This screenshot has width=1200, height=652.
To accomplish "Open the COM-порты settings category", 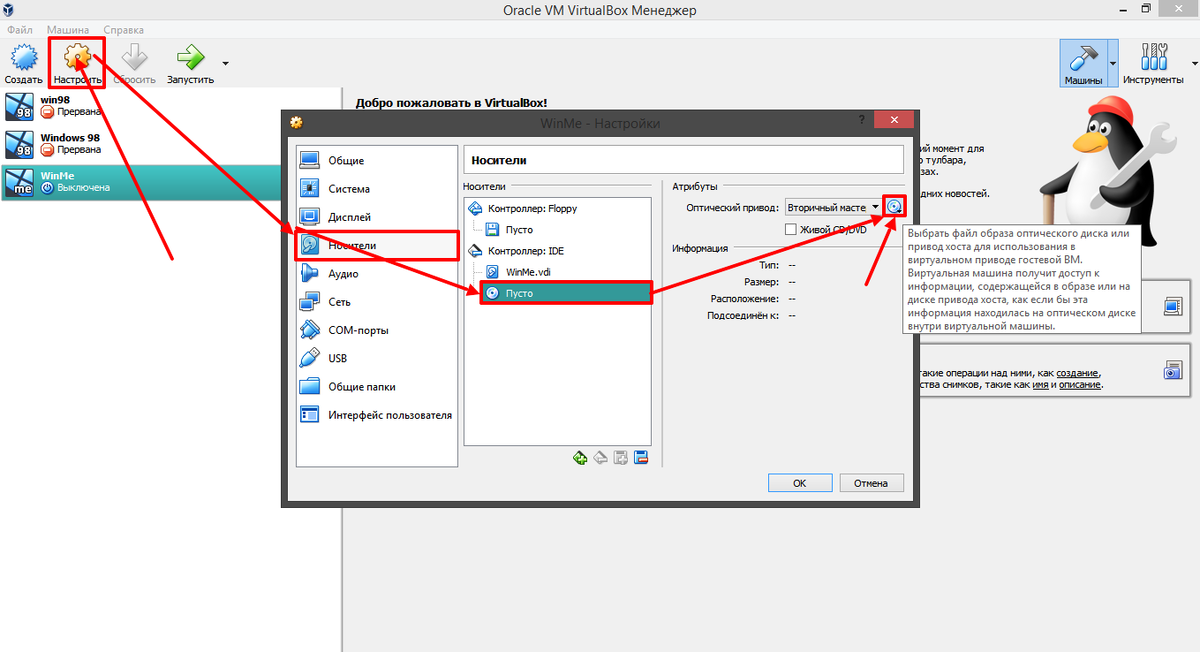I will 377,330.
